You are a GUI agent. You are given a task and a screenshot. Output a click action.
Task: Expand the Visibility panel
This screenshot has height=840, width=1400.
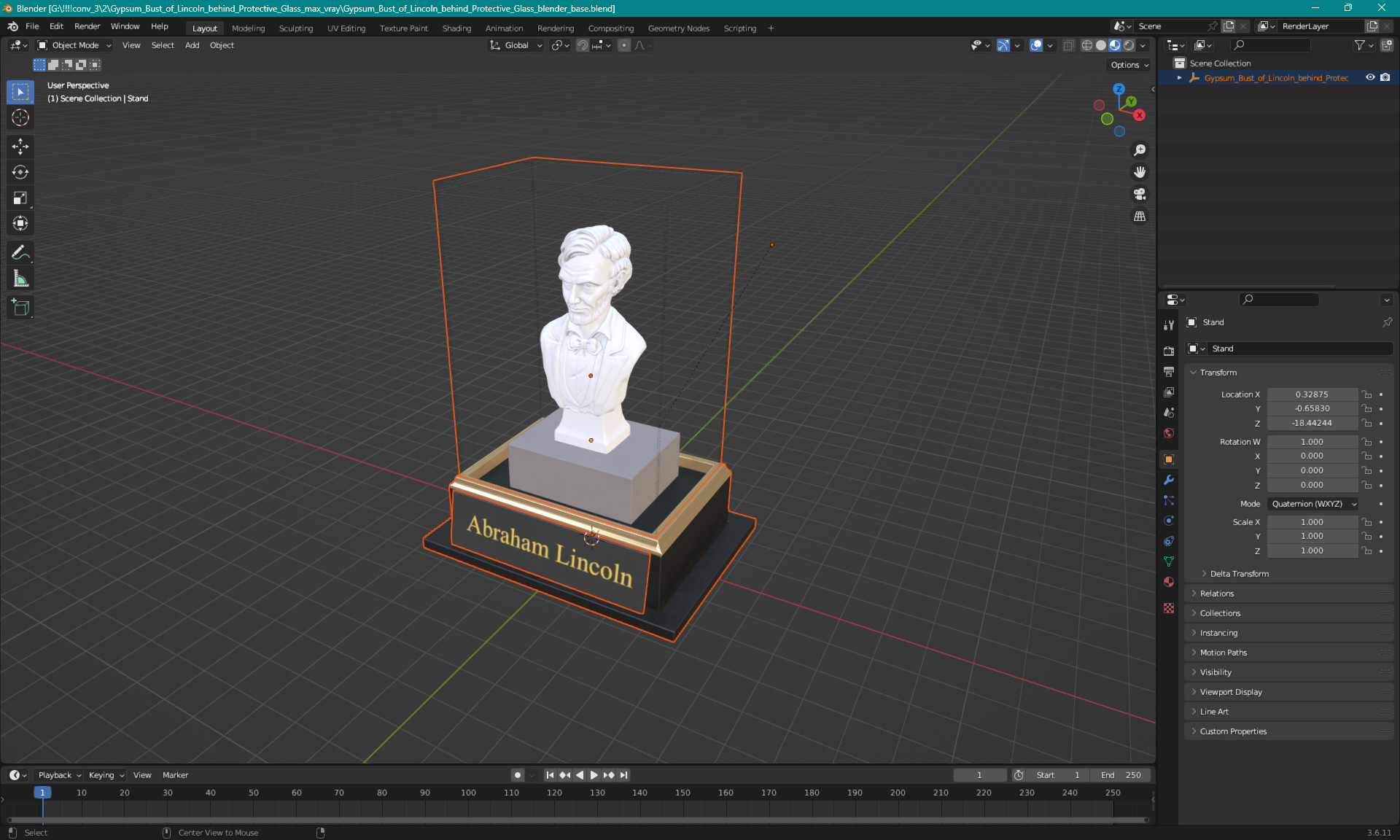pyautogui.click(x=1215, y=672)
